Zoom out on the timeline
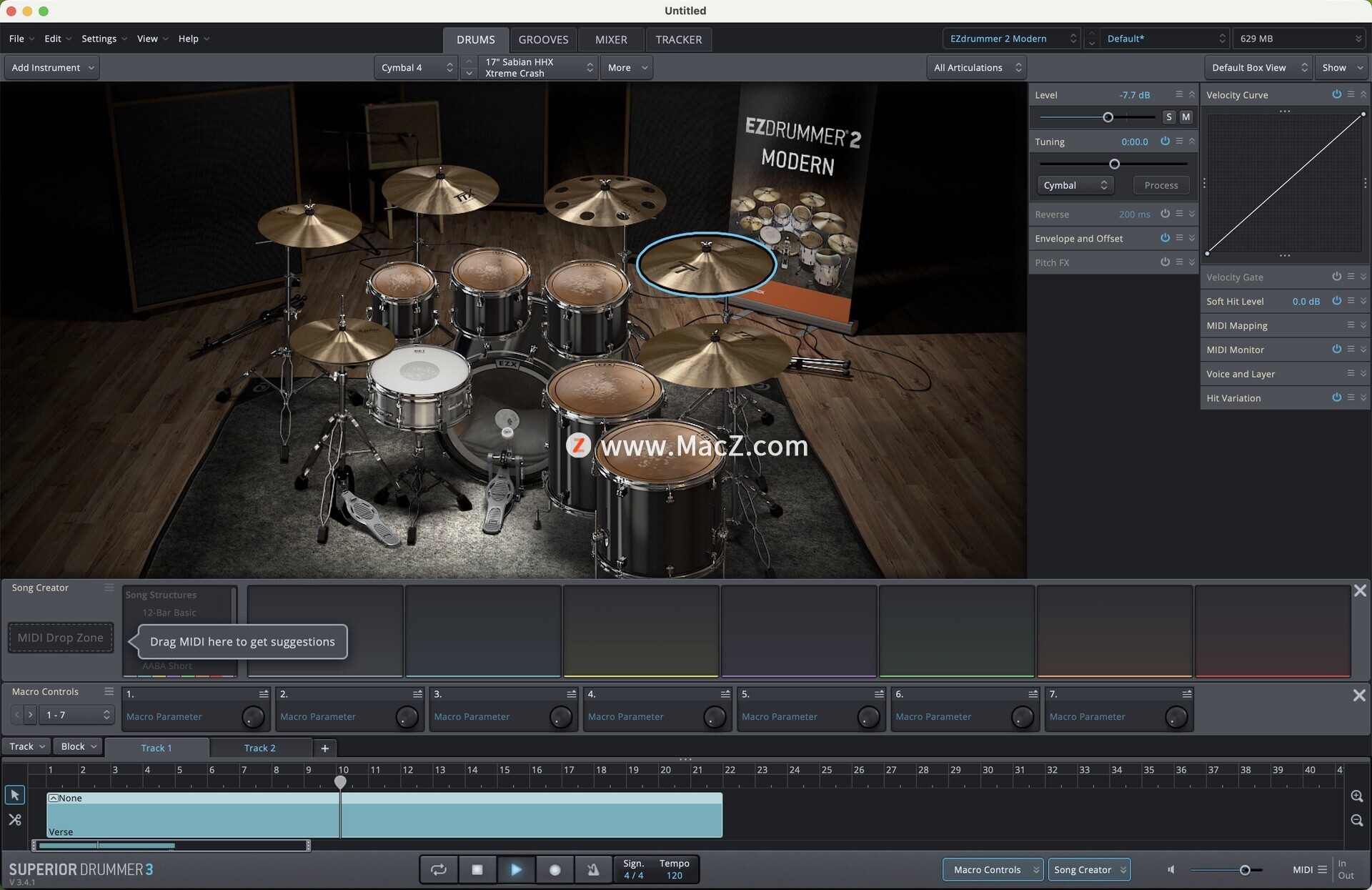 (1356, 821)
